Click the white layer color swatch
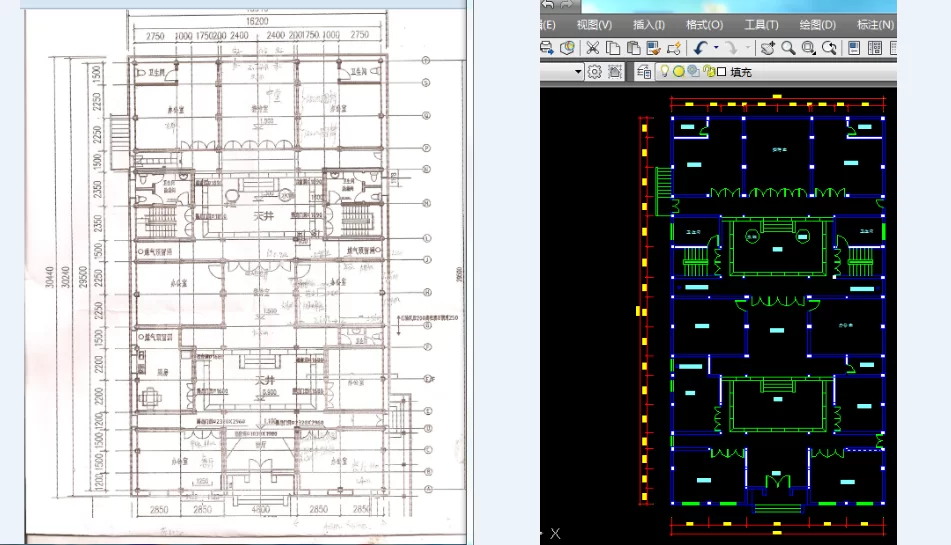This screenshot has width=951, height=545. (x=722, y=72)
